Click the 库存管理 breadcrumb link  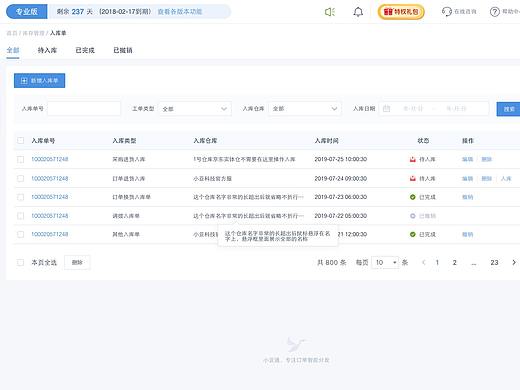coord(33,33)
